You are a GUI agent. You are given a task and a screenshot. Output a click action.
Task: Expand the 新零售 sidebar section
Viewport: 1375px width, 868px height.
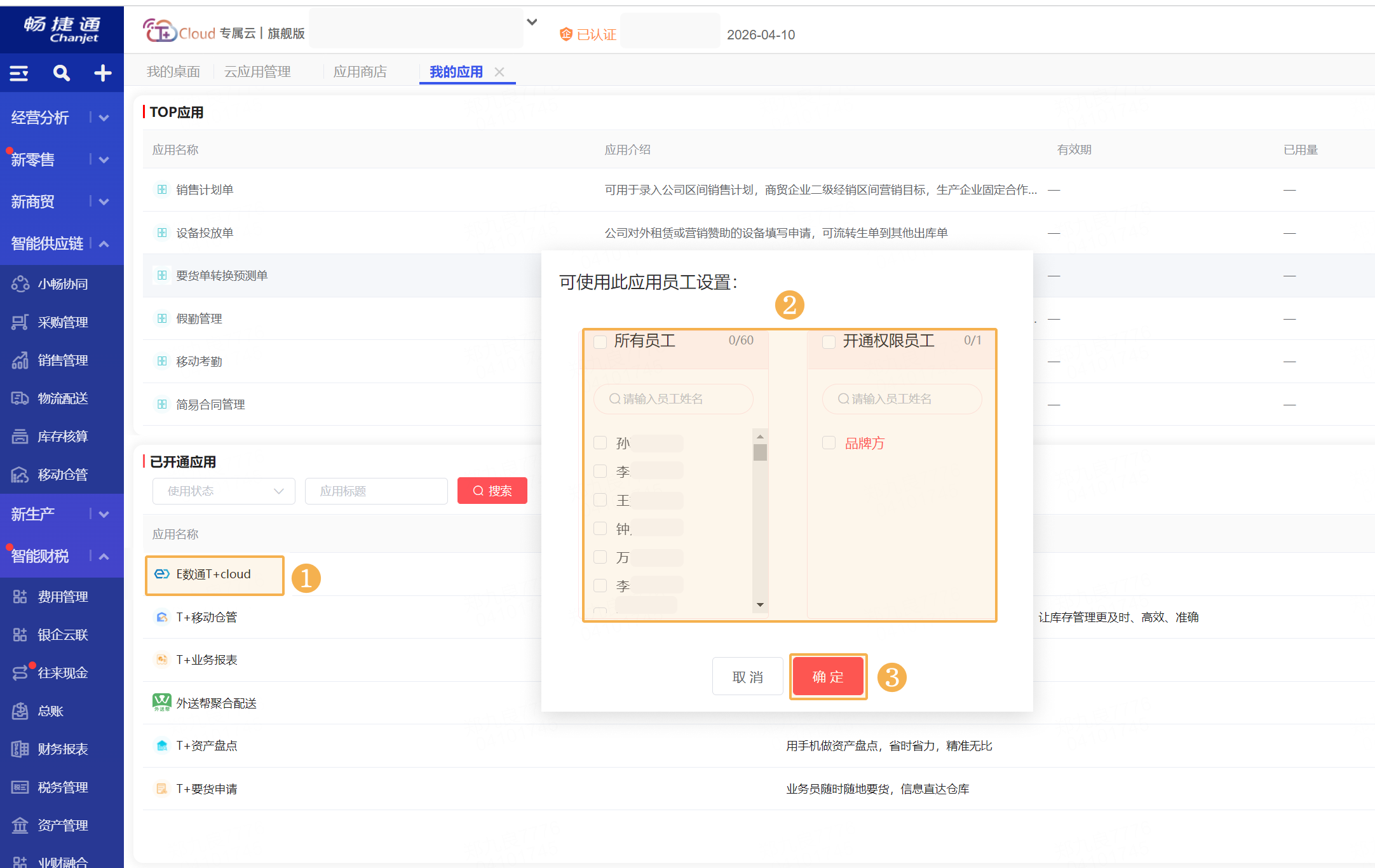104,159
